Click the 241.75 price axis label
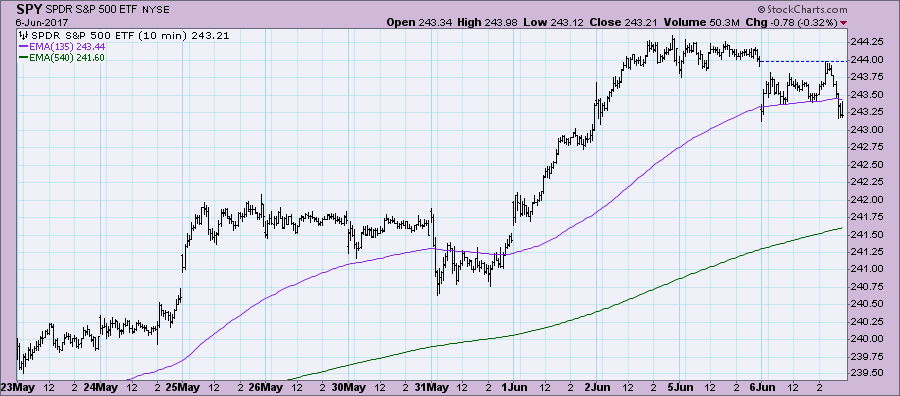Viewport: 900px width, 396px height. [867, 217]
